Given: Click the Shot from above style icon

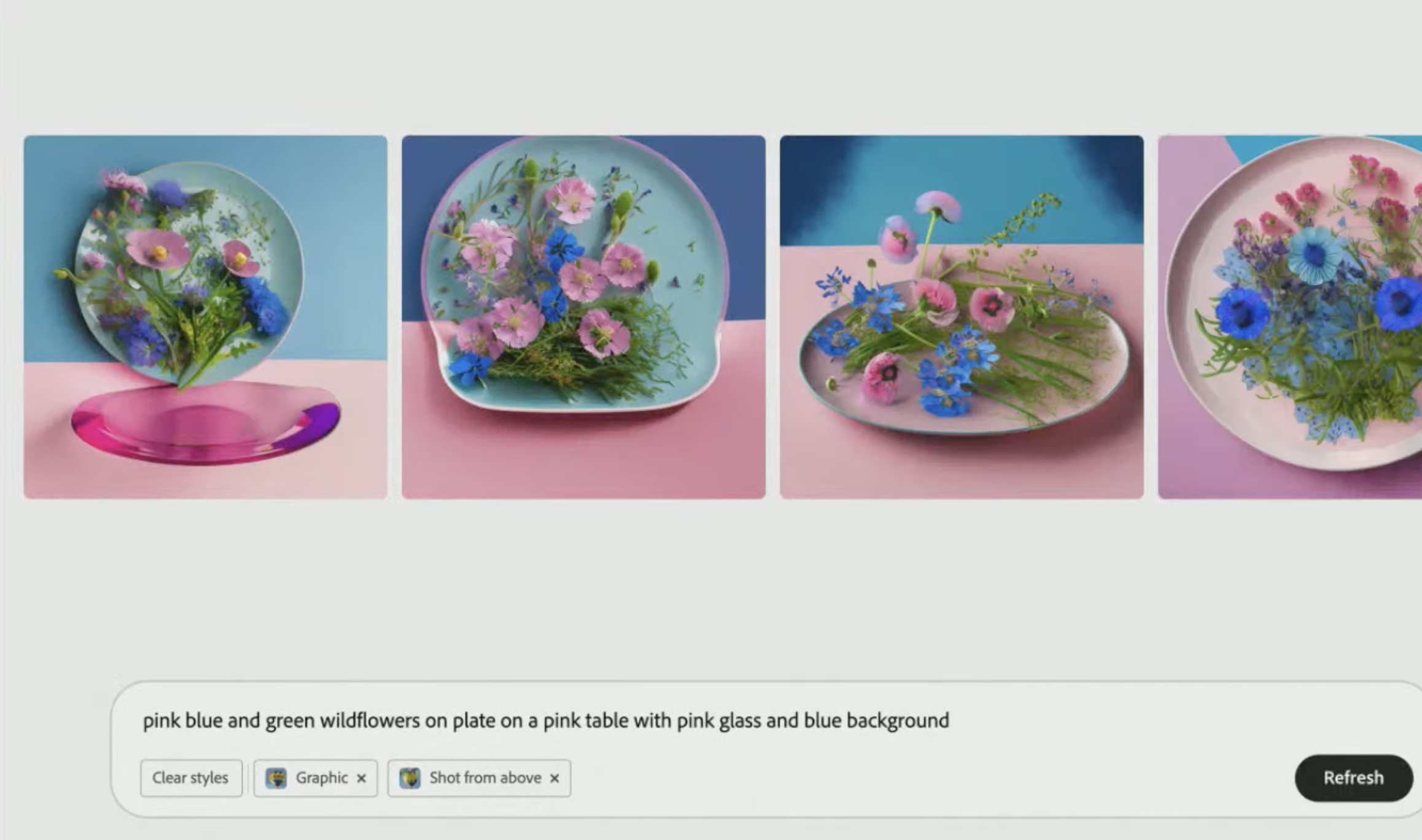Looking at the screenshot, I should 410,778.
